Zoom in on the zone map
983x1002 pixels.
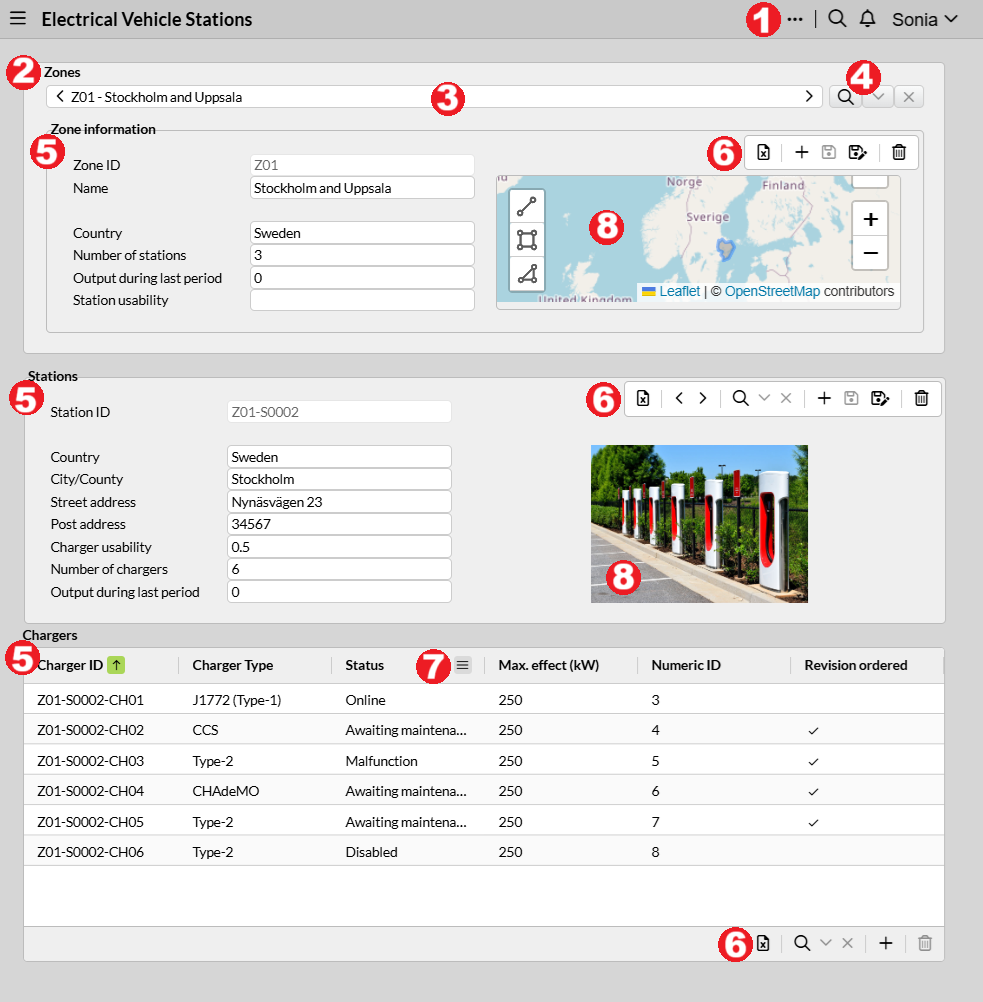[x=870, y=219]
